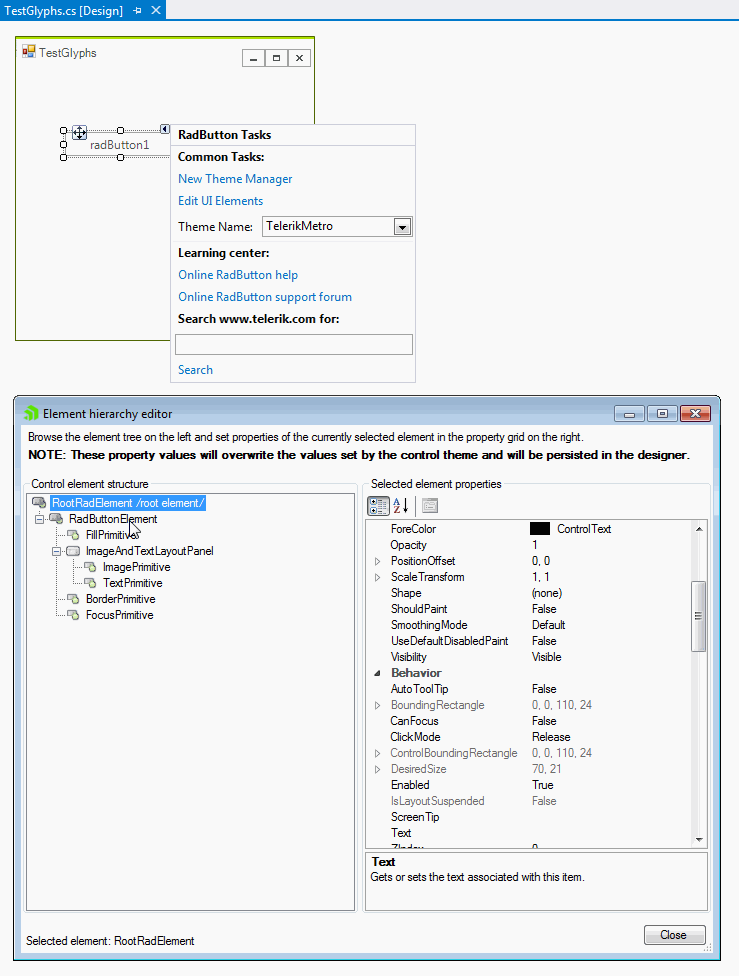Select ImageAndTextLayoutPanel tree item

(149, 551)
